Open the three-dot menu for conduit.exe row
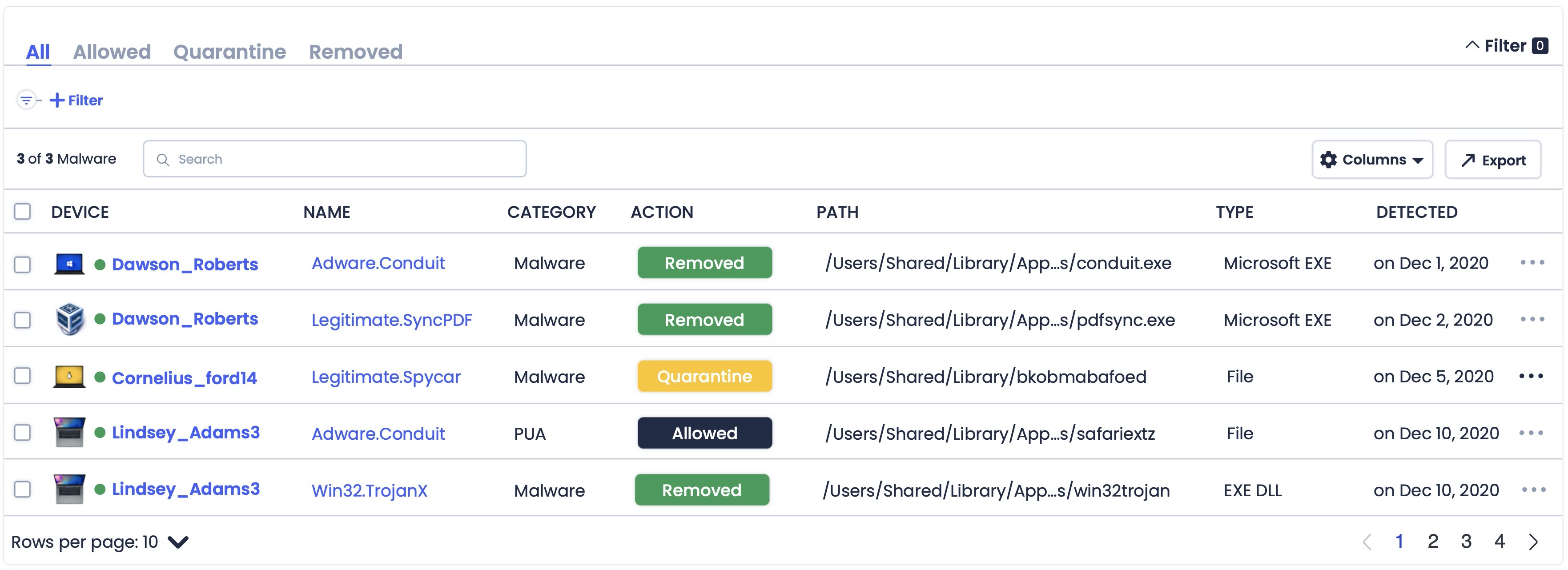The height and width of the screenshot is (570, 1568). point(1532,263)
